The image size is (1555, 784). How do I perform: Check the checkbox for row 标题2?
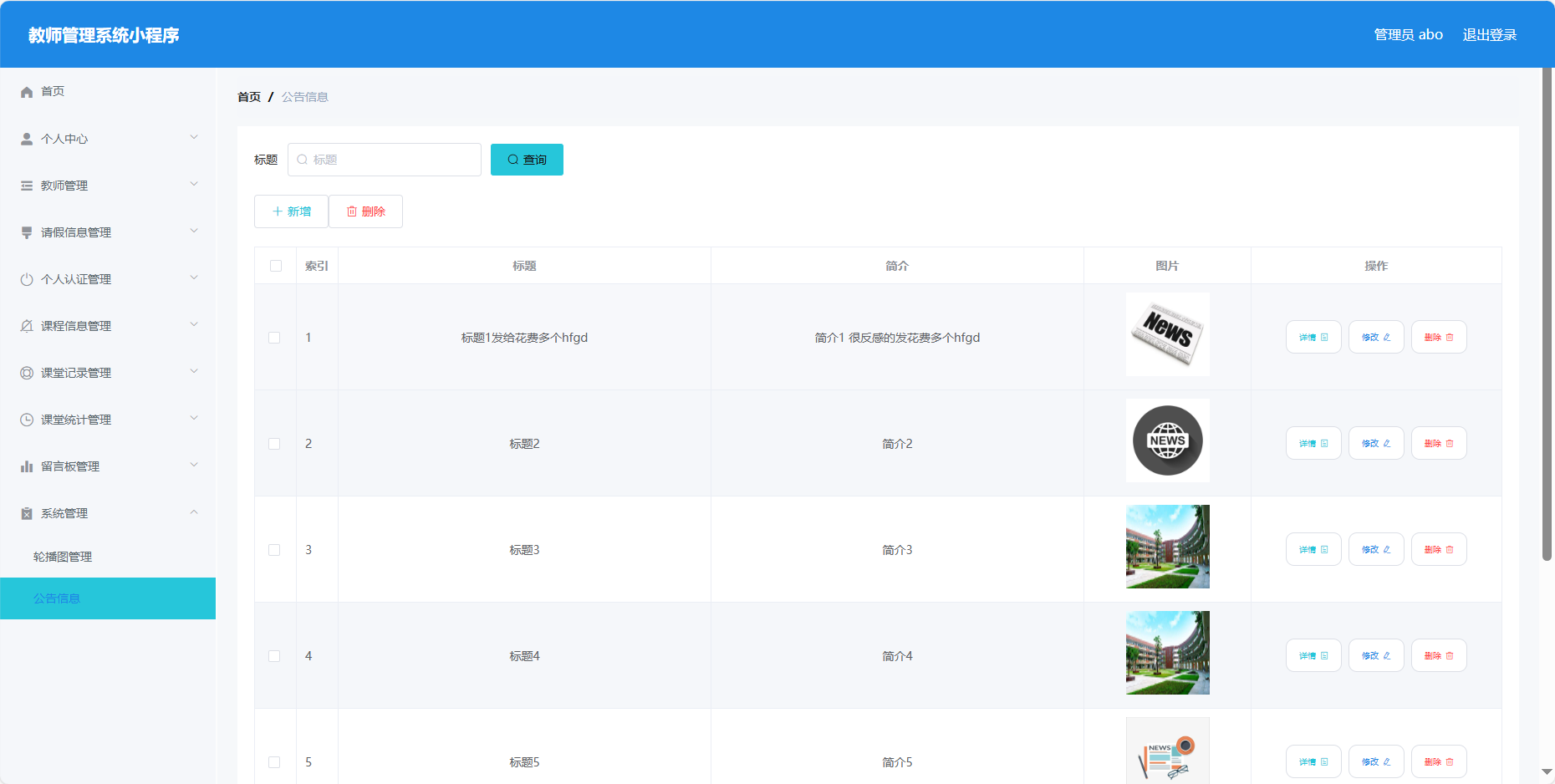tap(274, 444)
